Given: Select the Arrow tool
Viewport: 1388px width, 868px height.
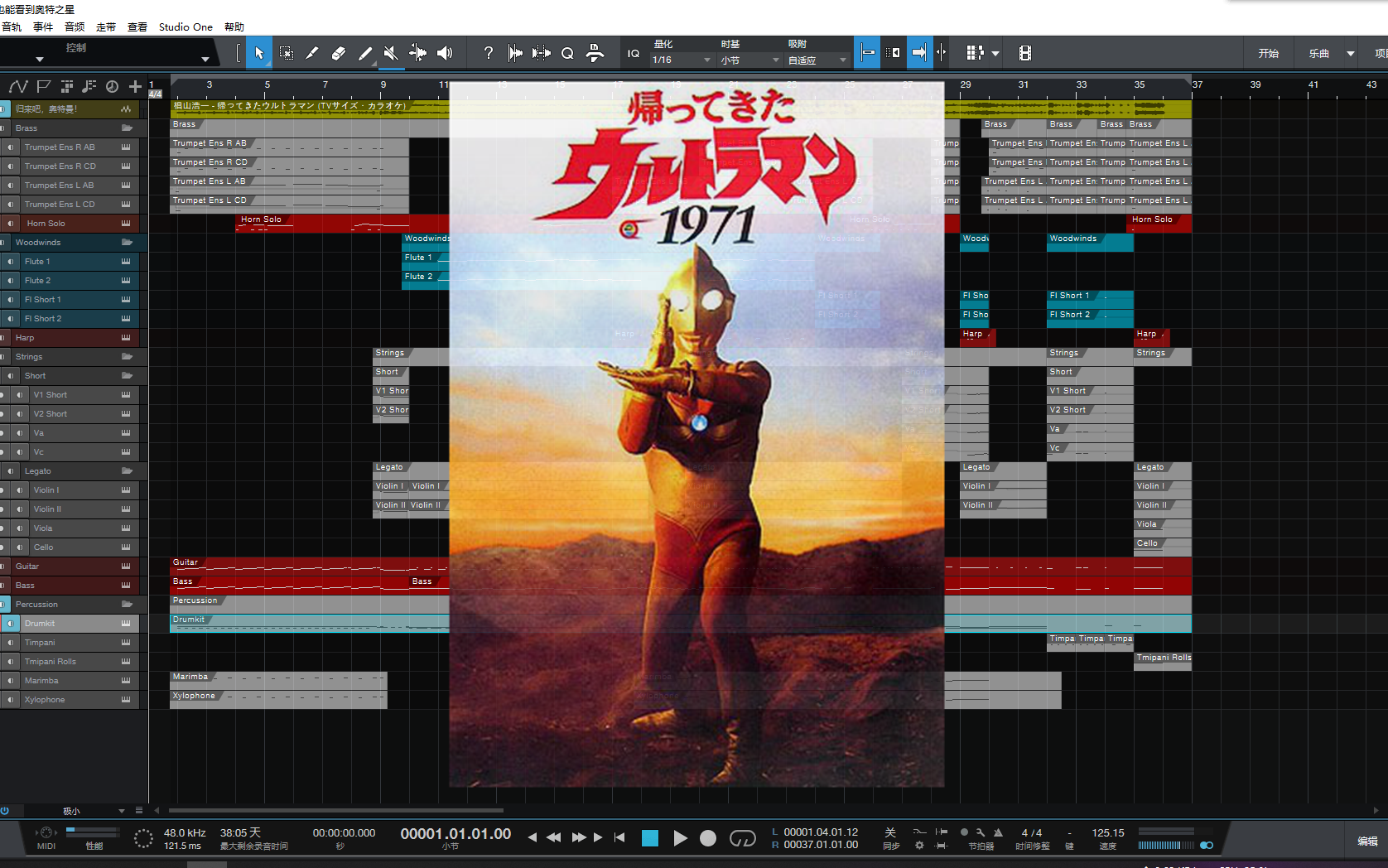Looking at the screenshot, I should 259,53.
